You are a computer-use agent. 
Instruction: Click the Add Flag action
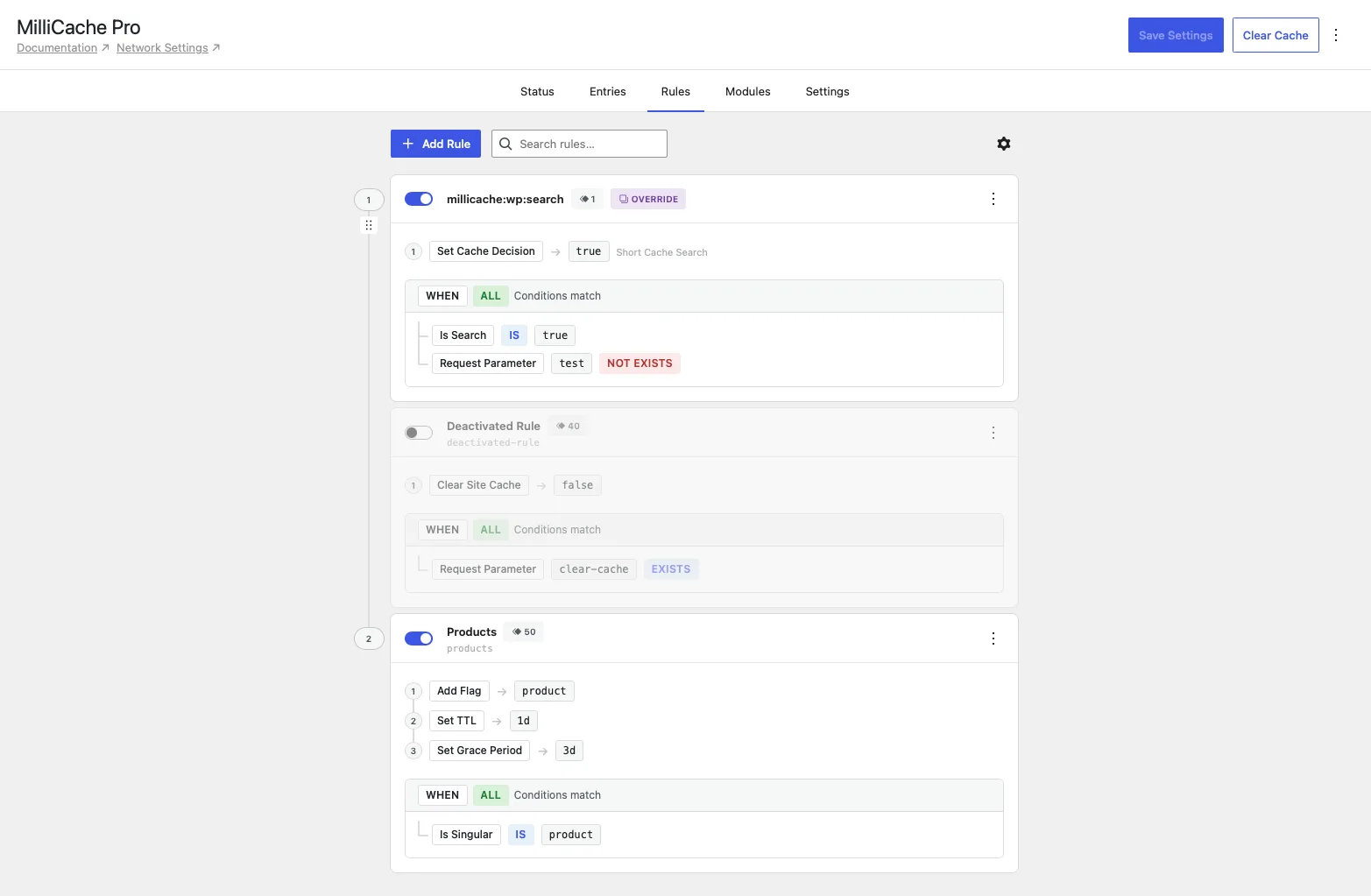click(x=459, y=691)
